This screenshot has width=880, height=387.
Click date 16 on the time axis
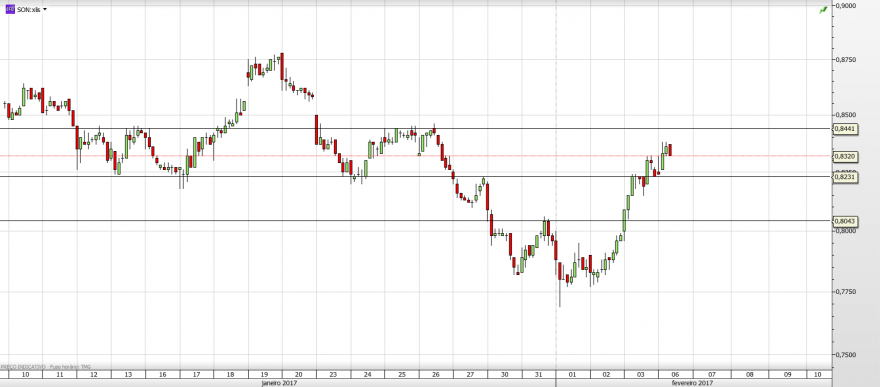pyautogui.click(x=163, y=374)
